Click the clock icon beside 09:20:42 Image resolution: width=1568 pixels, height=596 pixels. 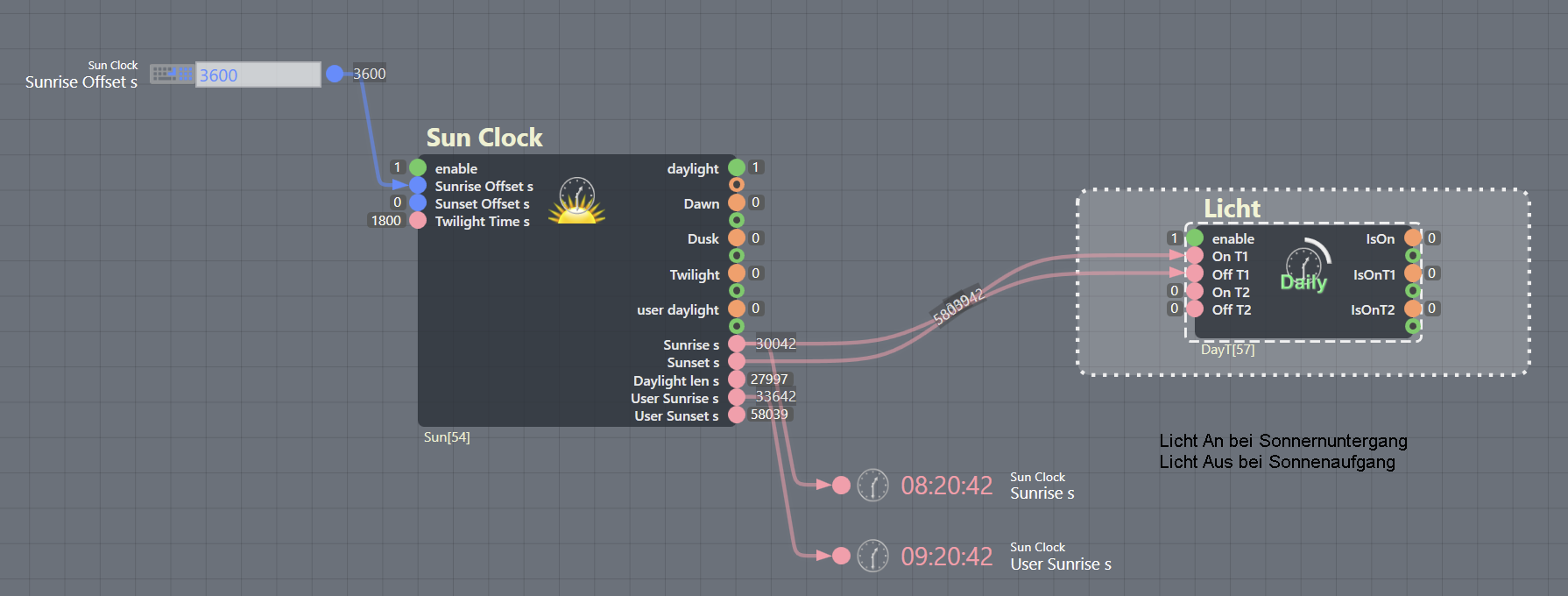tap(872, 556)
